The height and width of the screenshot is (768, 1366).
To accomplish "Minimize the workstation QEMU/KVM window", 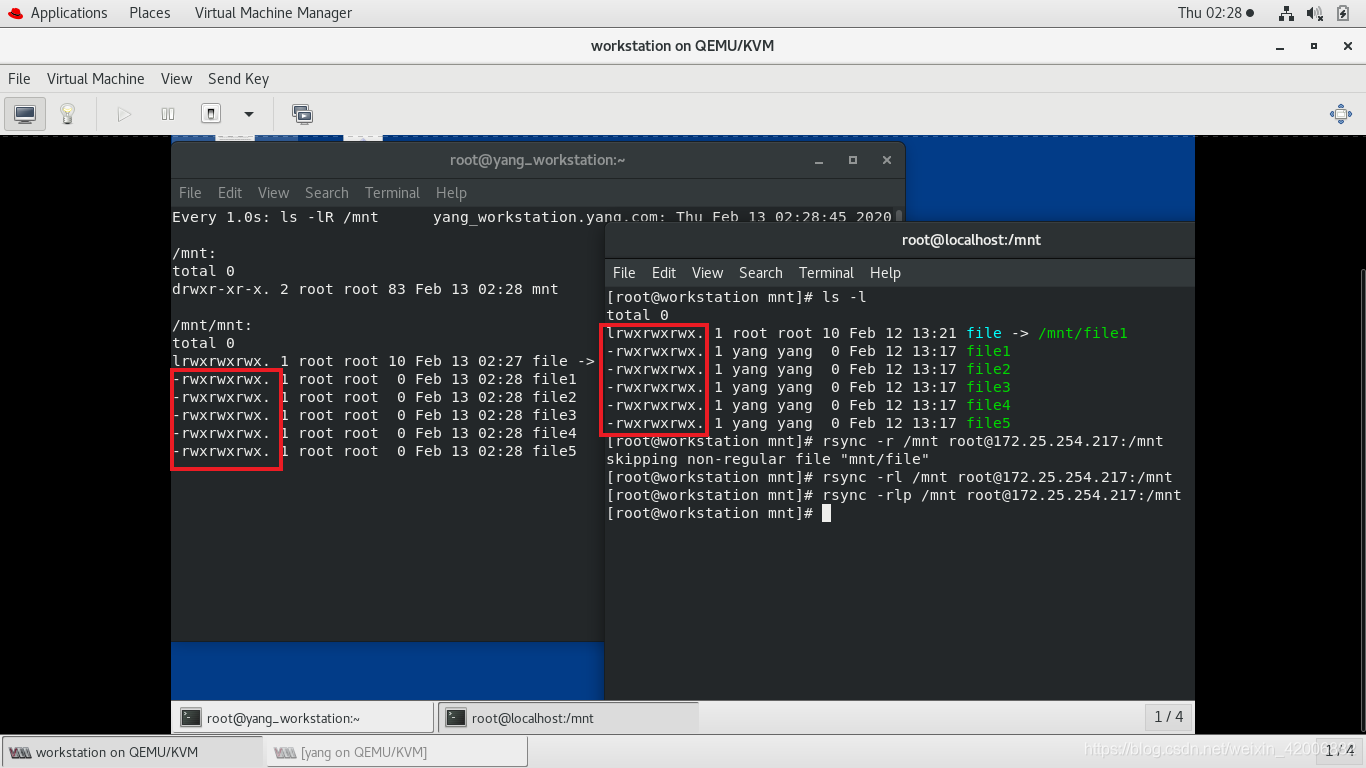I will point(1282,46).
